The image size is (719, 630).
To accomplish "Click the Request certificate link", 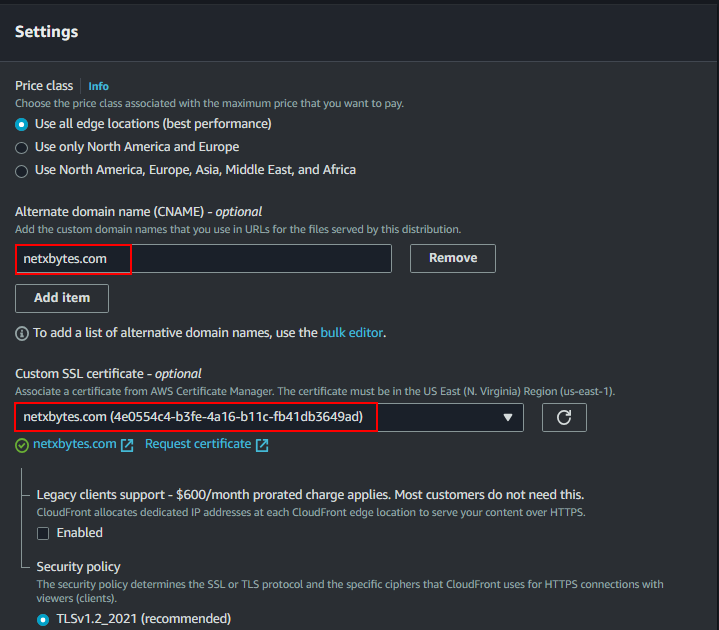I will 198,444.
